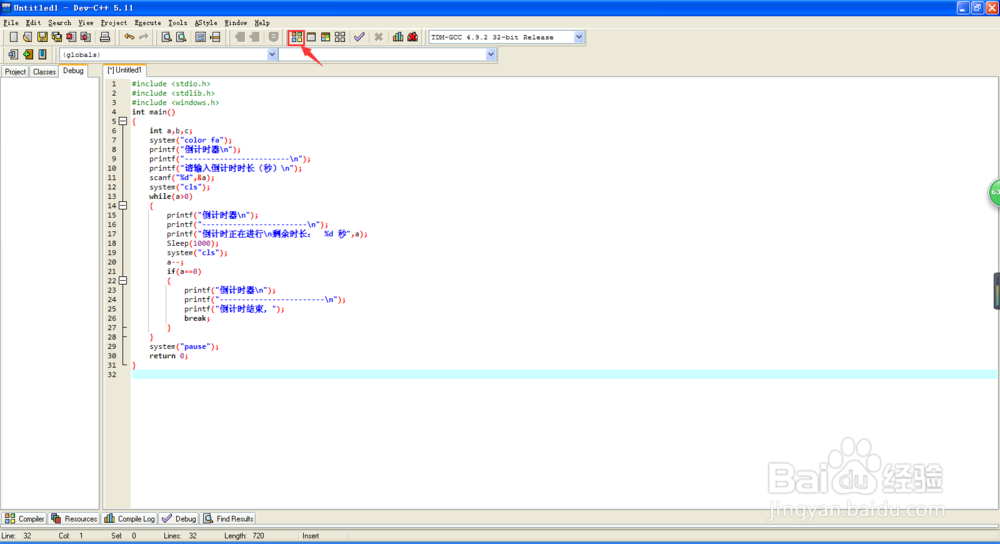
Task: Switch to the Classes side tab
Action: click(44, 71)
